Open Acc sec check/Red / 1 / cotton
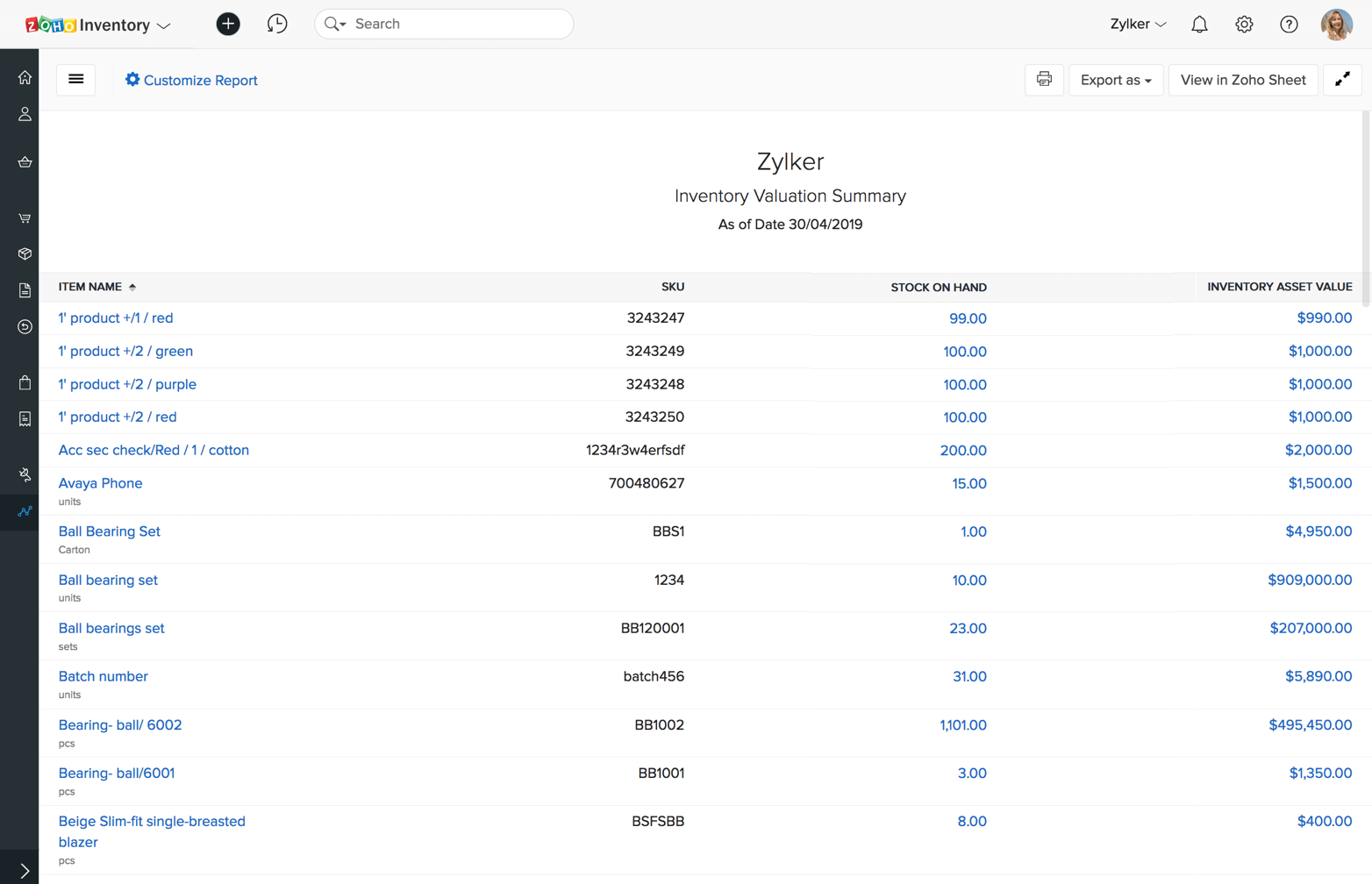 154,450
